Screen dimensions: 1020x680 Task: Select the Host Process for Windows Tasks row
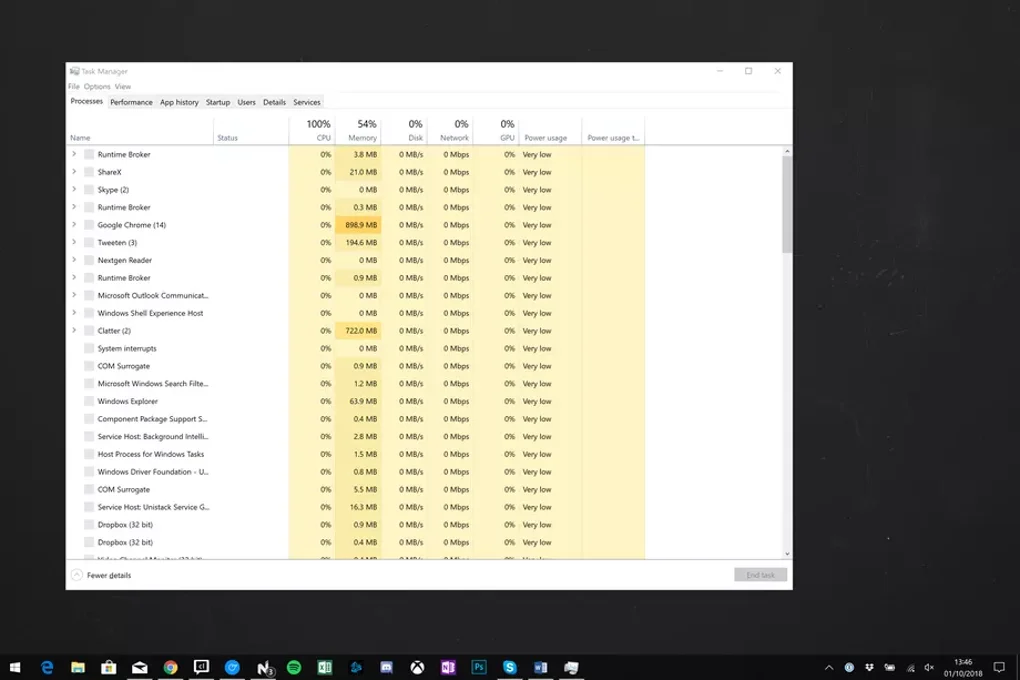[356, 454]
